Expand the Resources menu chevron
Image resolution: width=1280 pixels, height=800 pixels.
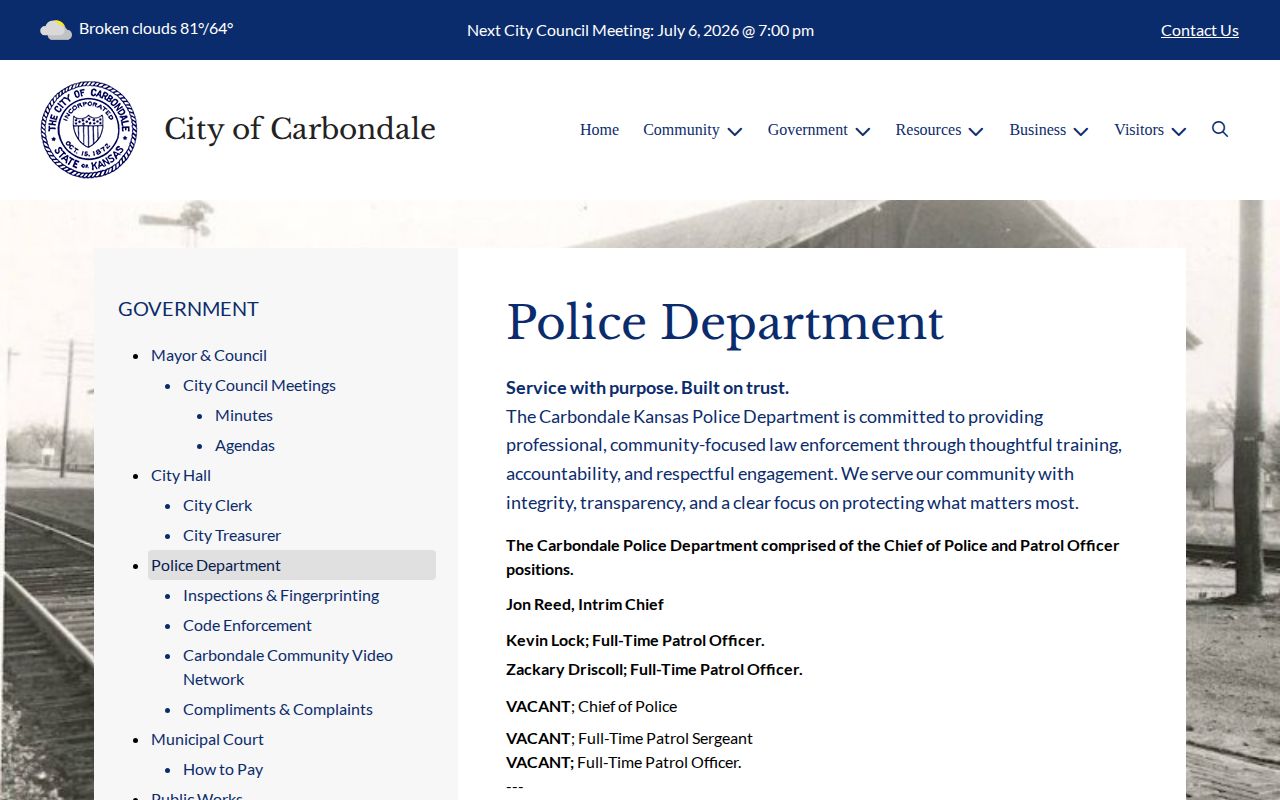(x=976, y=131)
